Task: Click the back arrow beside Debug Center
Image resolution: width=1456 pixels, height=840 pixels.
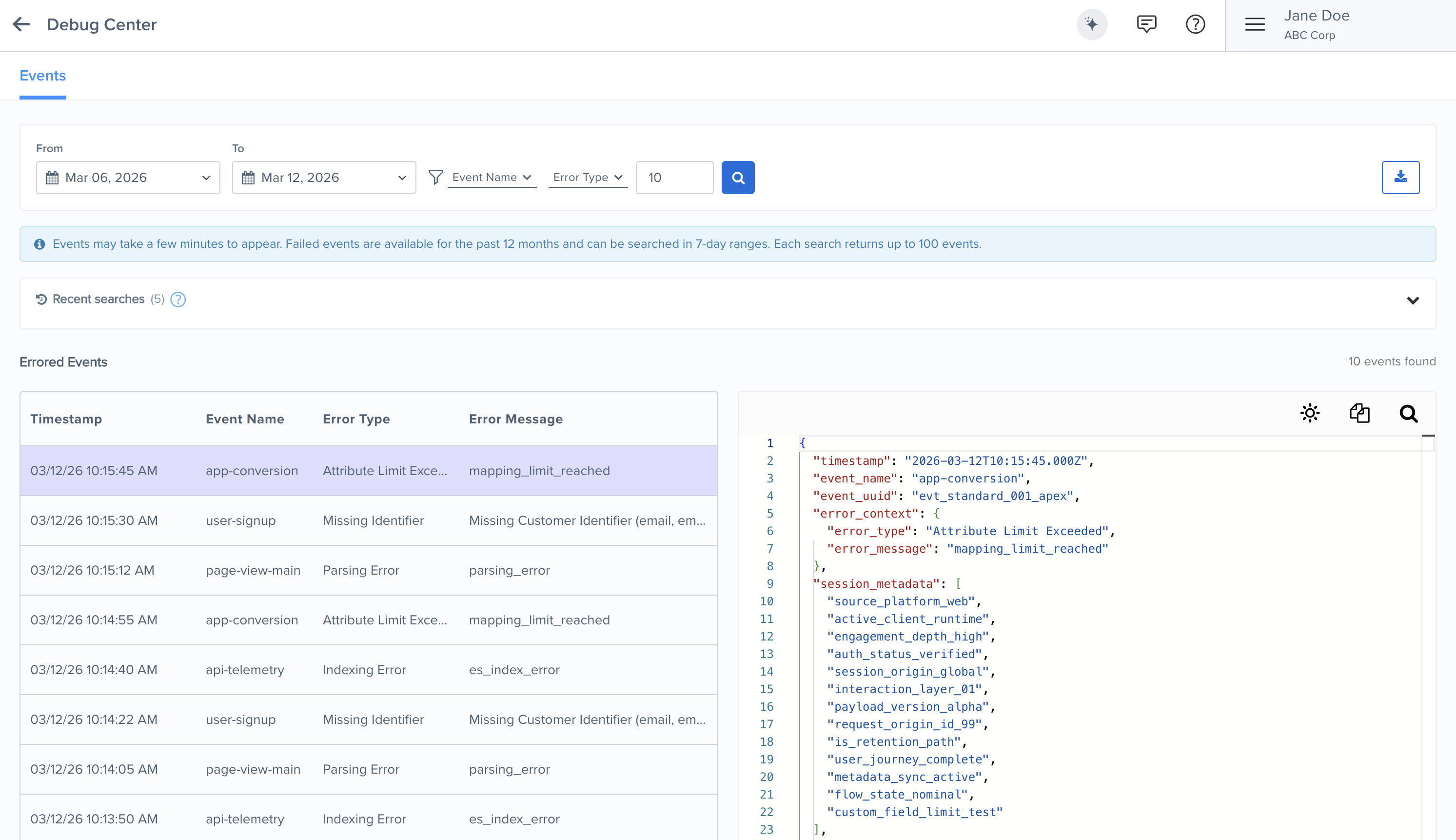Action: (21, 24)
